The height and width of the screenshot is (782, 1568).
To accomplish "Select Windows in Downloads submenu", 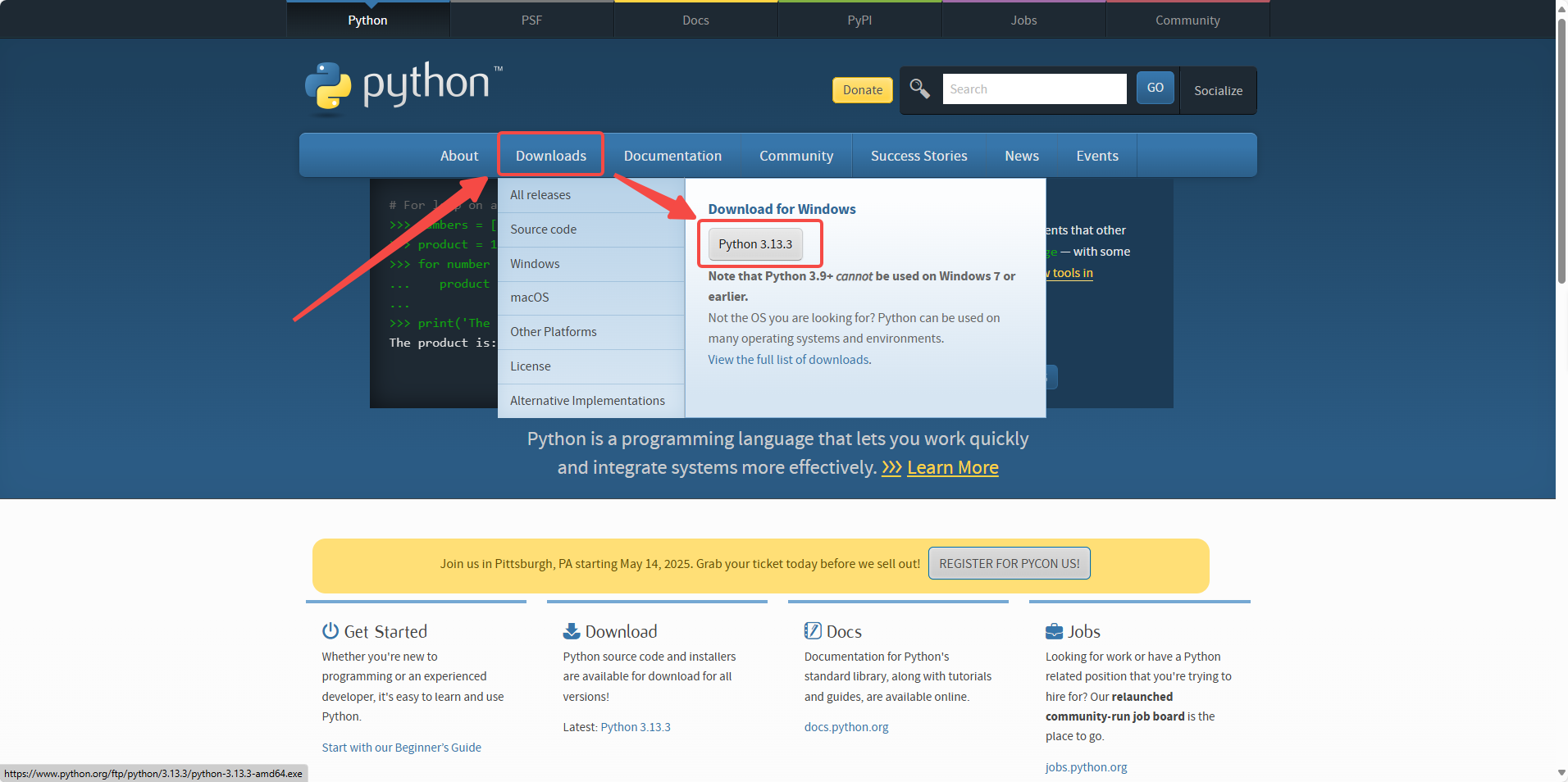I will click(591, 264).
